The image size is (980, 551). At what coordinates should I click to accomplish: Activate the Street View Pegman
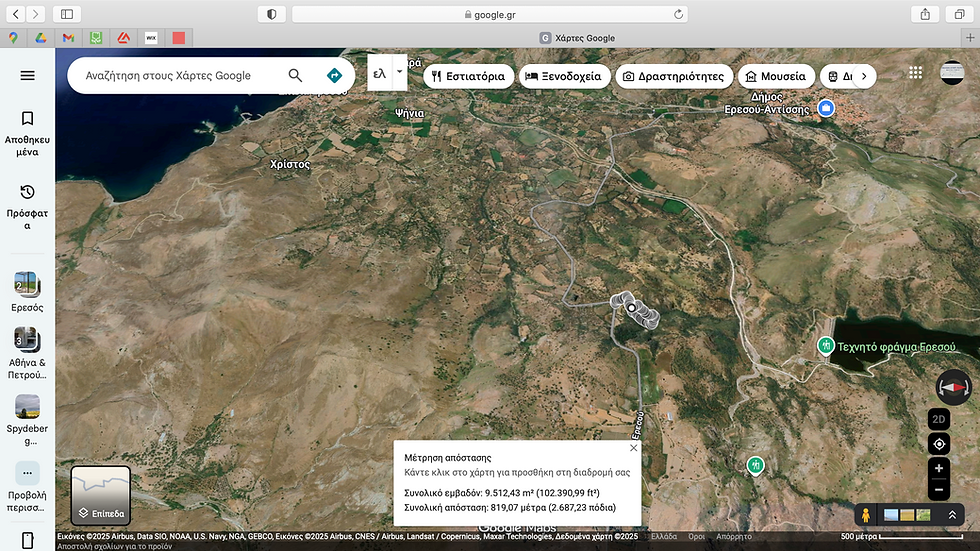866,515
